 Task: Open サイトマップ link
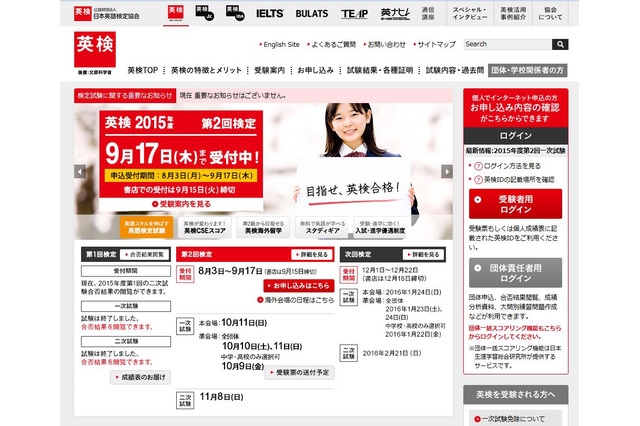pyautogui.click(x=436, y=44)
